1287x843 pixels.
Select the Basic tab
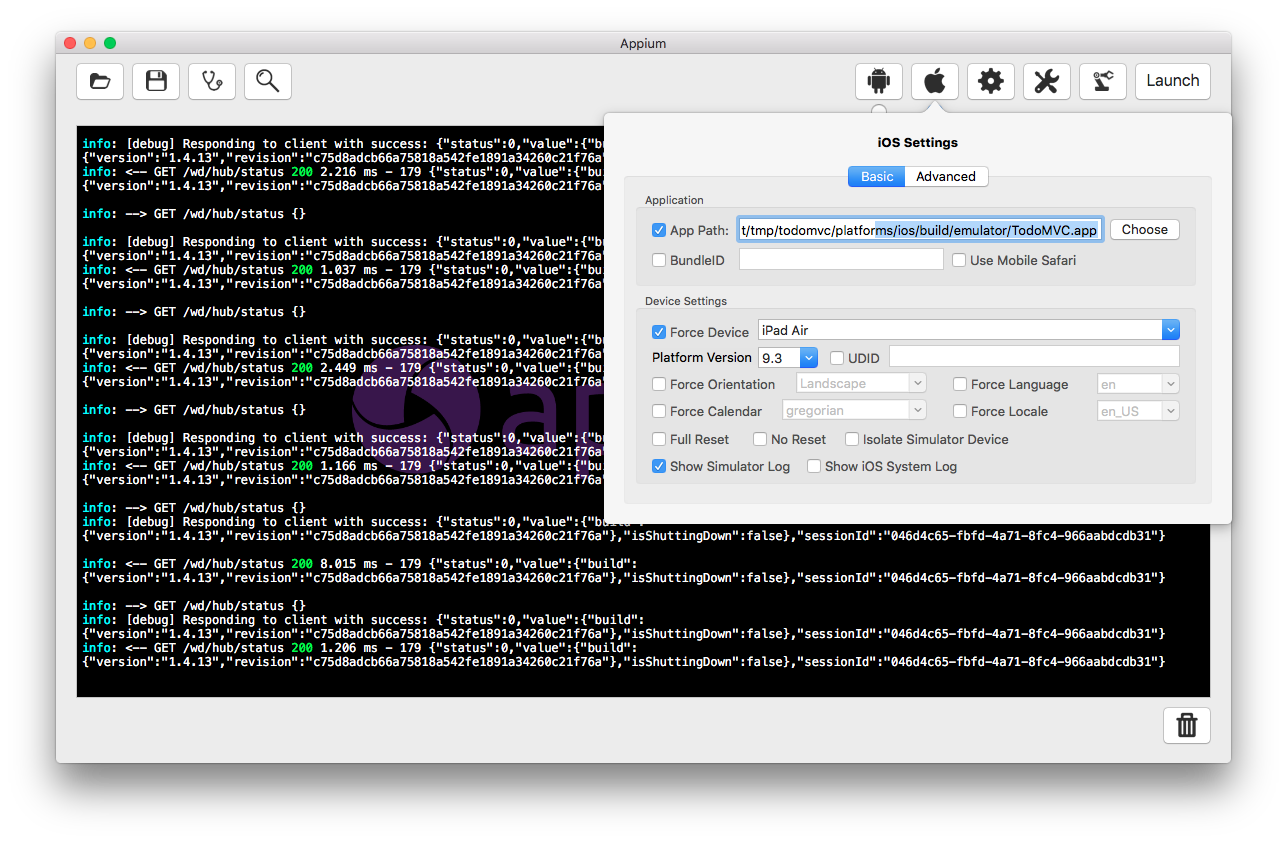coord(877,176)
